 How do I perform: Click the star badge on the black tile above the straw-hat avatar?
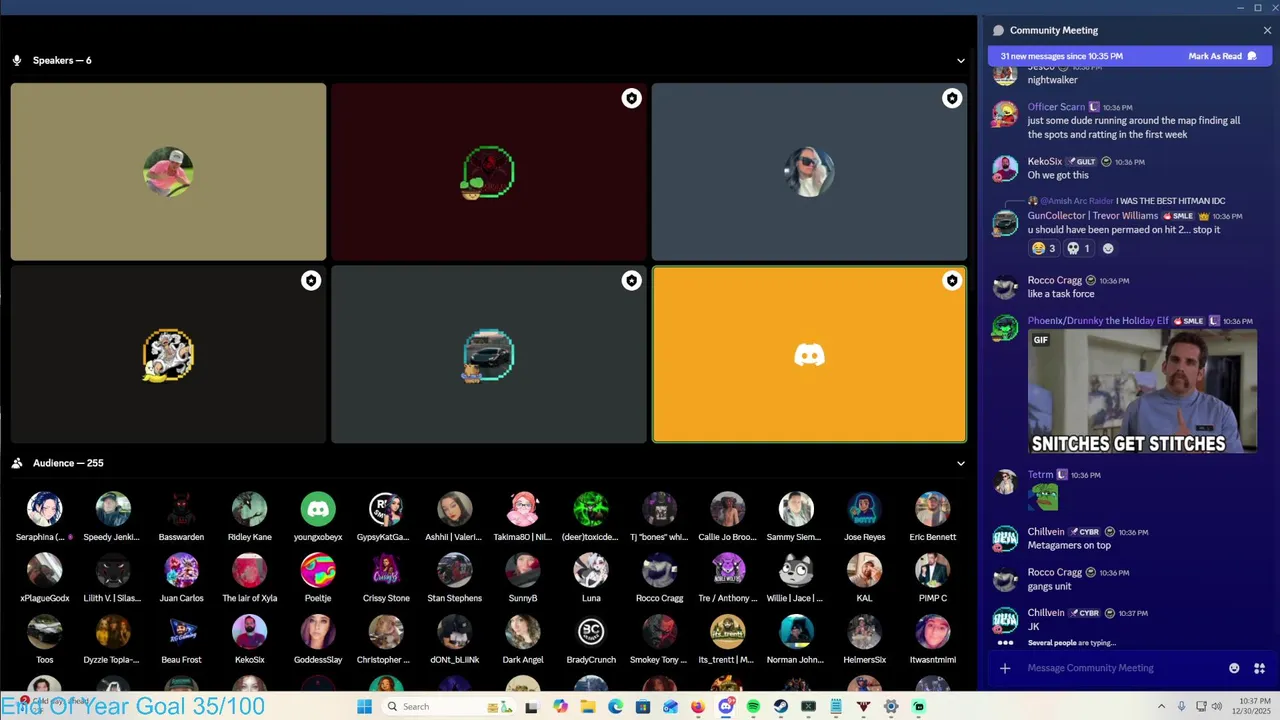(311, 281)
